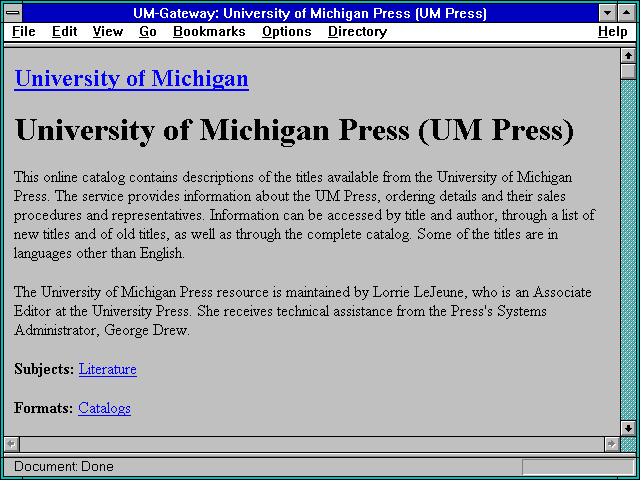The width and height of the screenshot is (640, 480).
Task: Click the horizontal scrollbar right arrow
Action: 611,444
